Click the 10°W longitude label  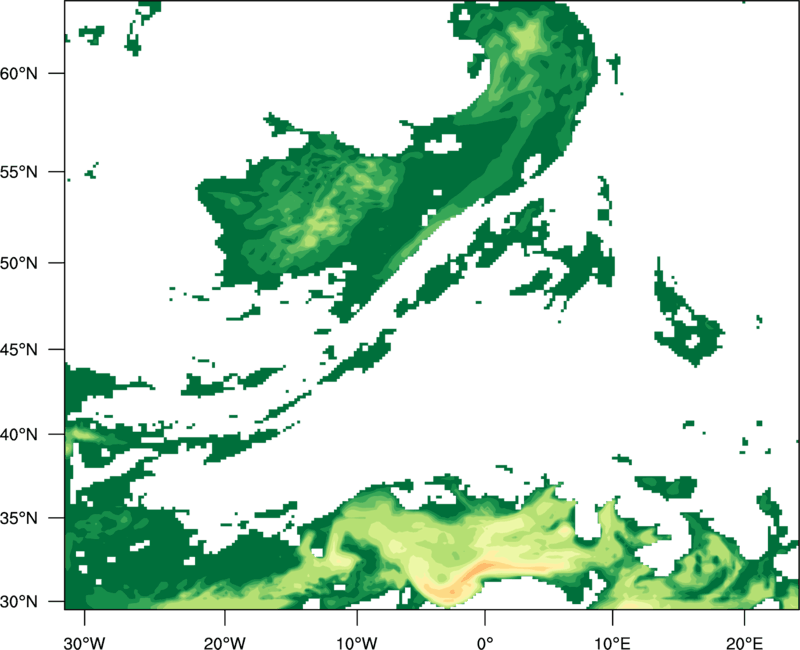[357, 643]
